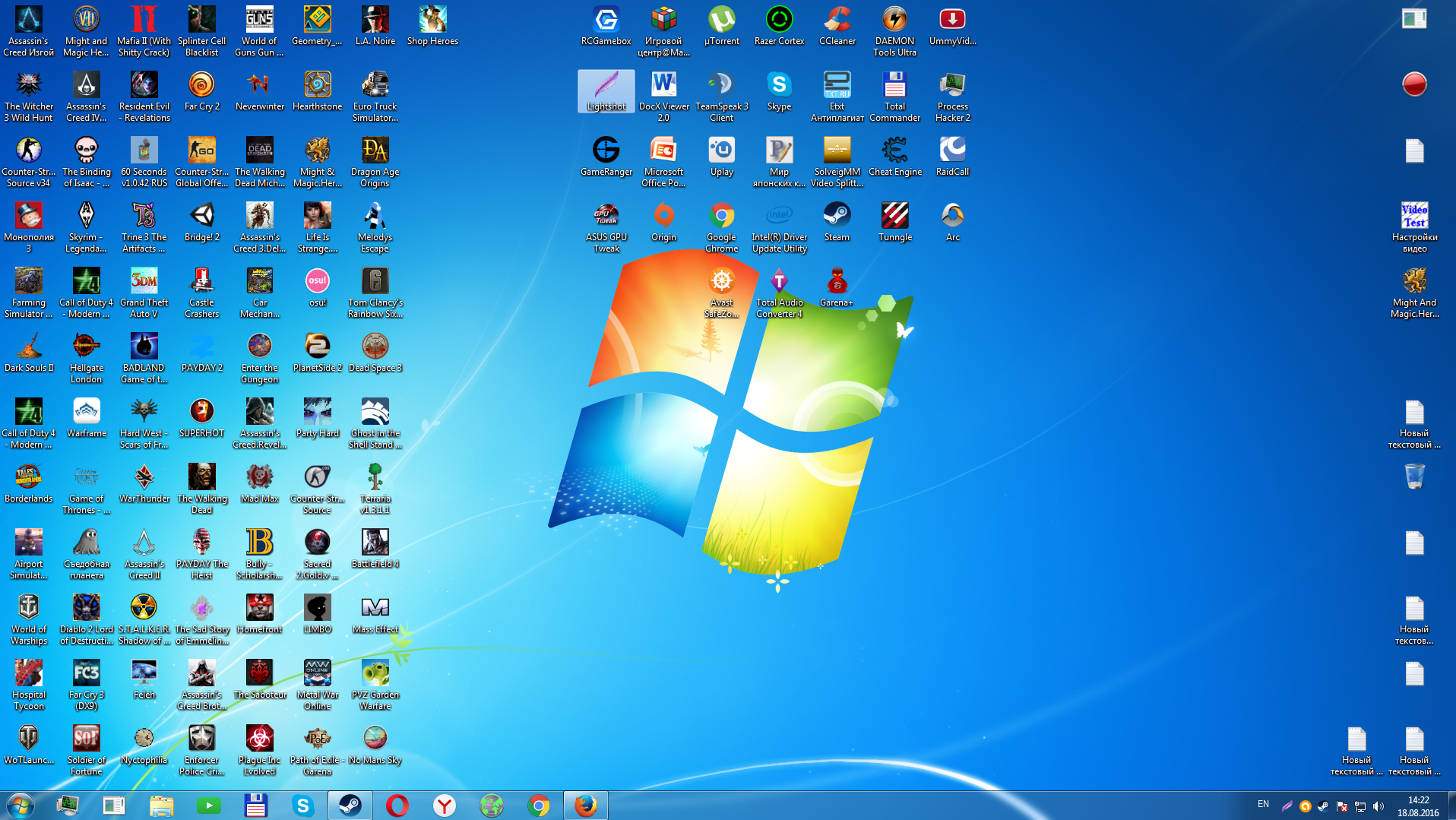Select the Dark Souls II icon
The height and width of the screenshot is (820, 1456).
pos(28,353)
